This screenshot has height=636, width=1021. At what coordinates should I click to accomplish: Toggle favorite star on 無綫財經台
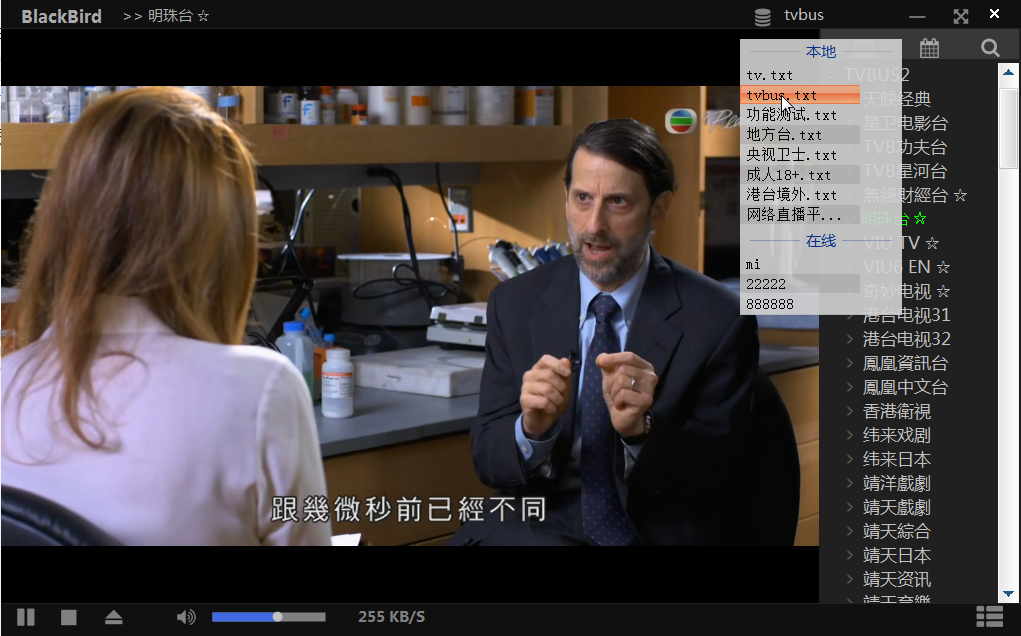(x=960, y=195)
